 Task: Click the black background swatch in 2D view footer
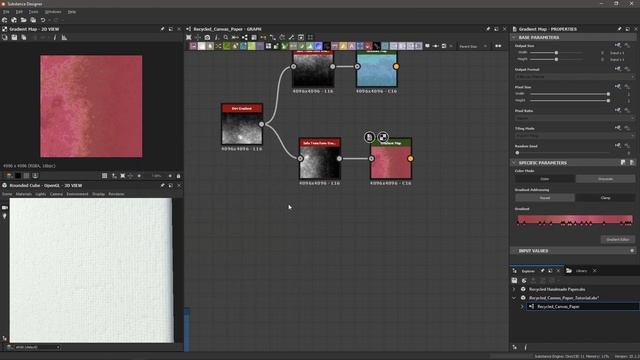18,176
